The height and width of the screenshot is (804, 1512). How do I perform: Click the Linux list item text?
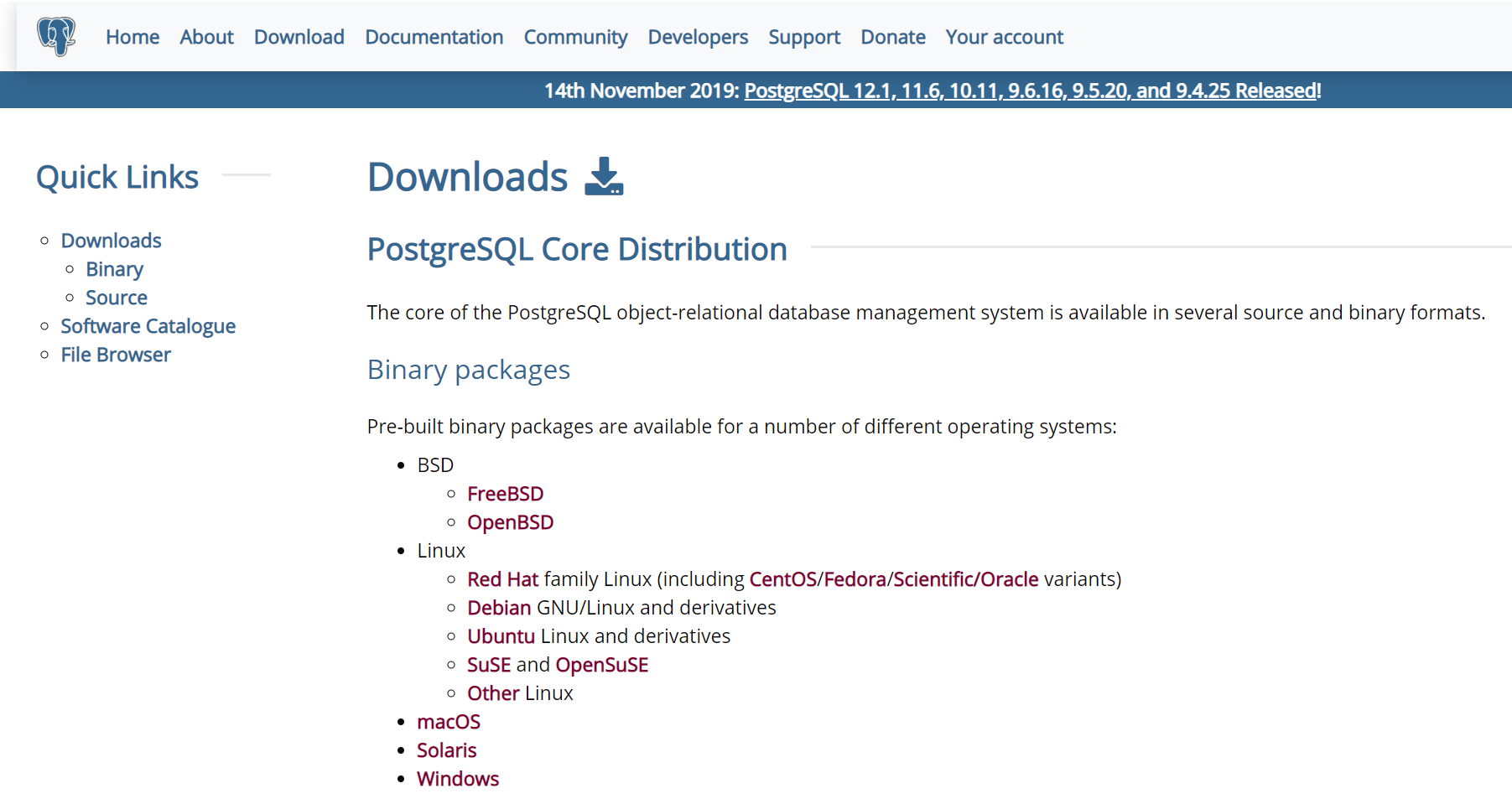tap(441, 551)
